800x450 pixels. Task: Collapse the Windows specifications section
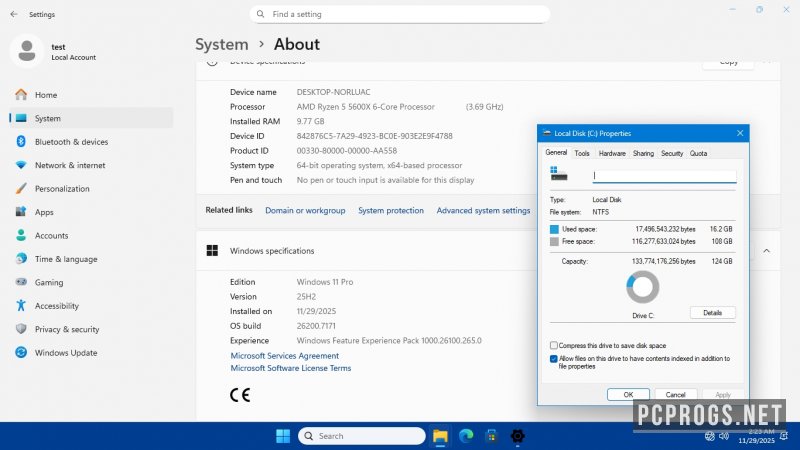tap(766, 251)
